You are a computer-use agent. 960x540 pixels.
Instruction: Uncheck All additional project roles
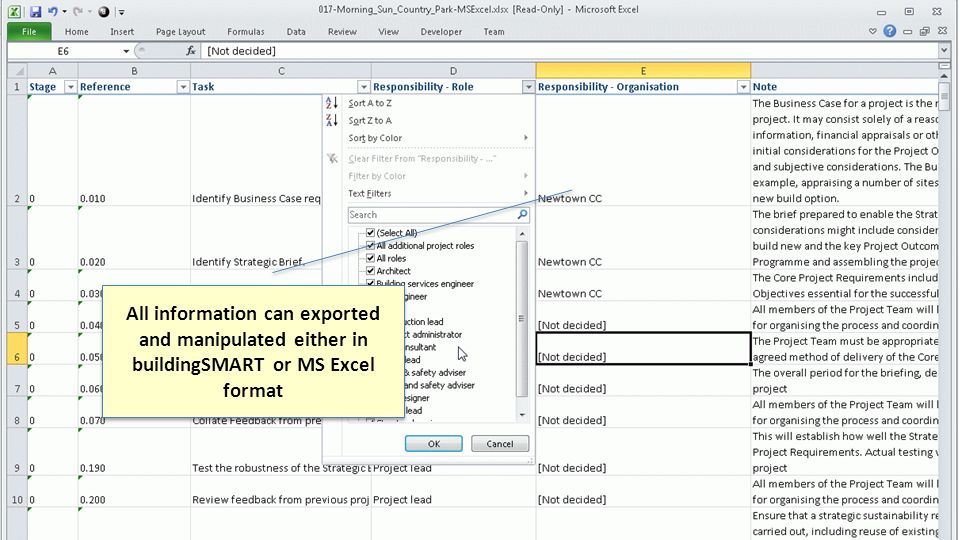370,246
